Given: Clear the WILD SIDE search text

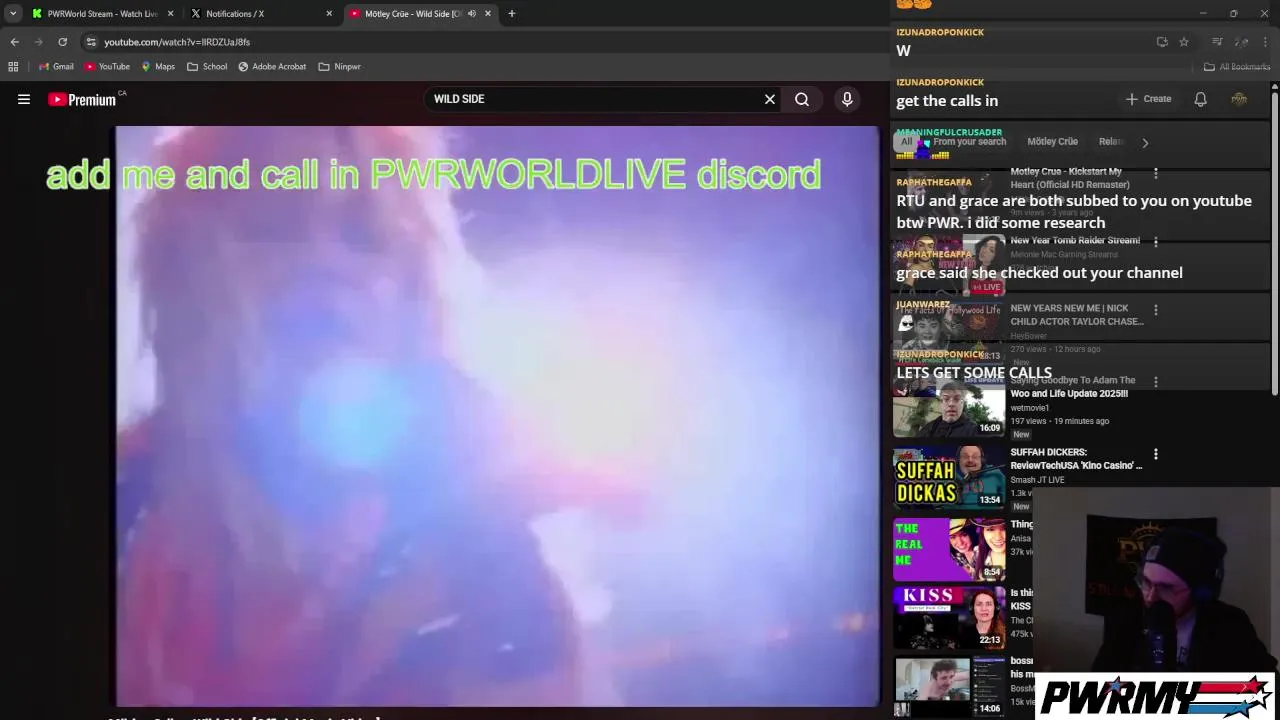Looking at the screenshot, I should tap(770, 99).
